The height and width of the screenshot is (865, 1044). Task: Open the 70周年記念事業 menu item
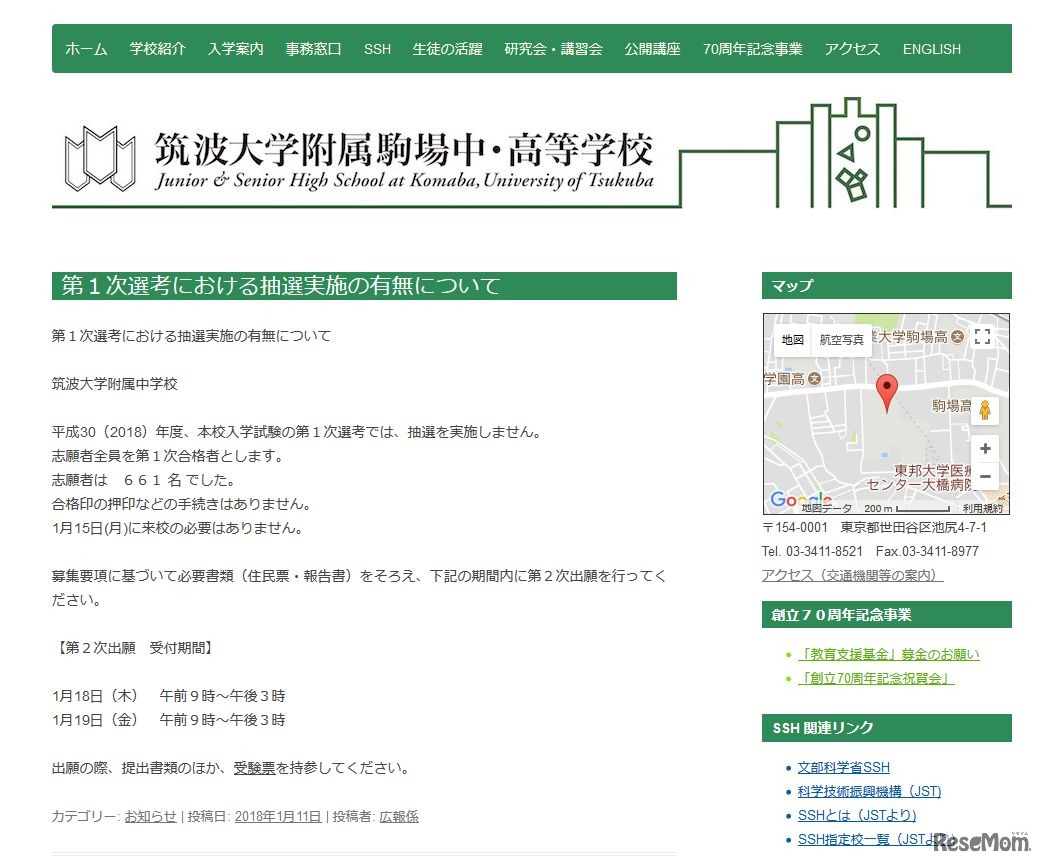point(752,49)
